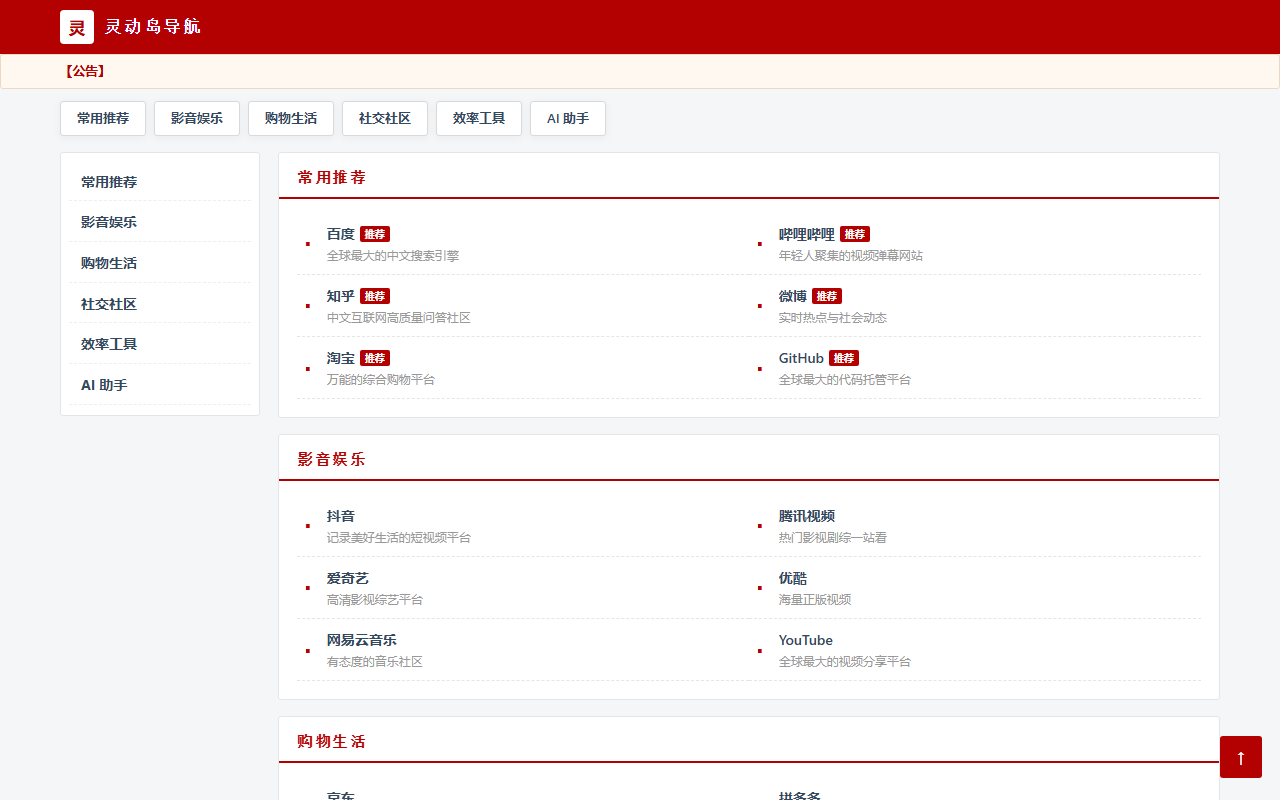Click description 全球最大的代码托管平台

845,380
